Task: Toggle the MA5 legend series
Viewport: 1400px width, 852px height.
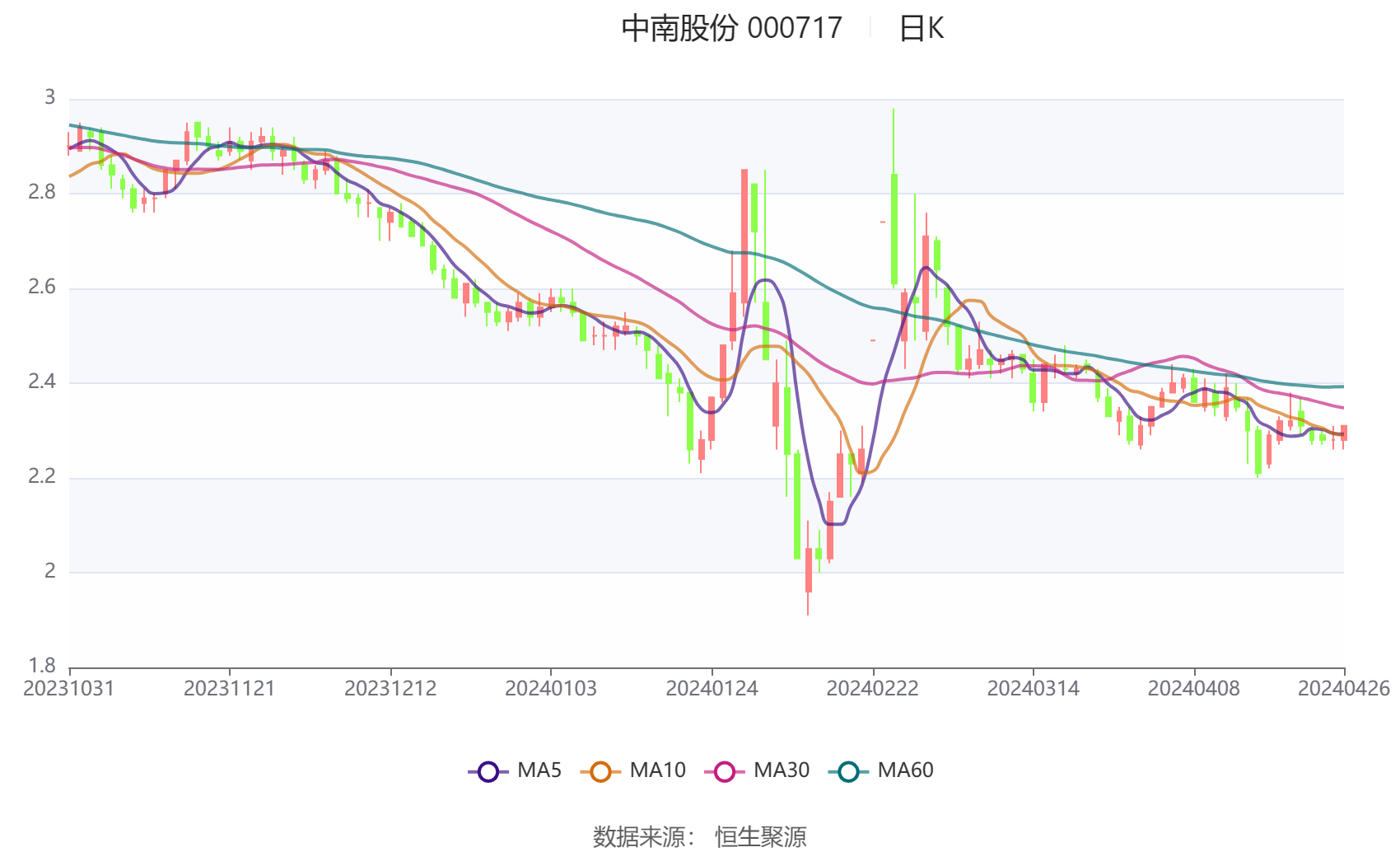Action: point(515,771)
